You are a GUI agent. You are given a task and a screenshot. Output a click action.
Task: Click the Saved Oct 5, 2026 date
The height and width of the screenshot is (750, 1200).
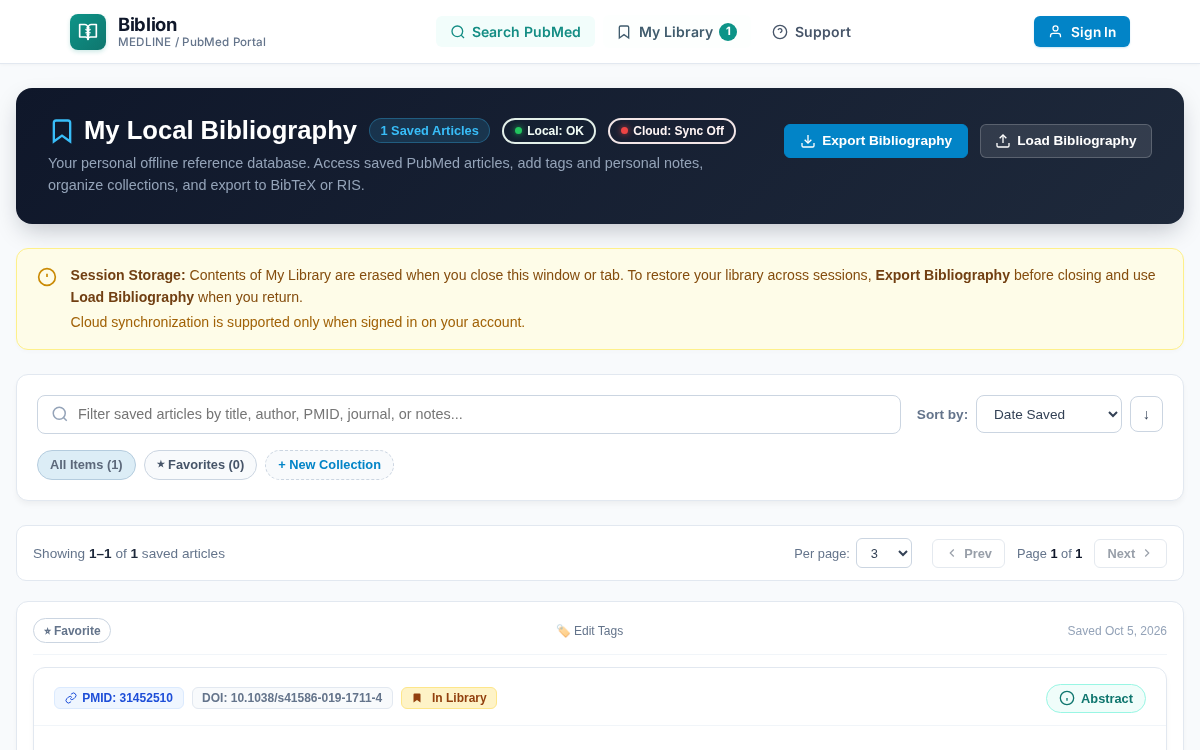point(1117,631)
